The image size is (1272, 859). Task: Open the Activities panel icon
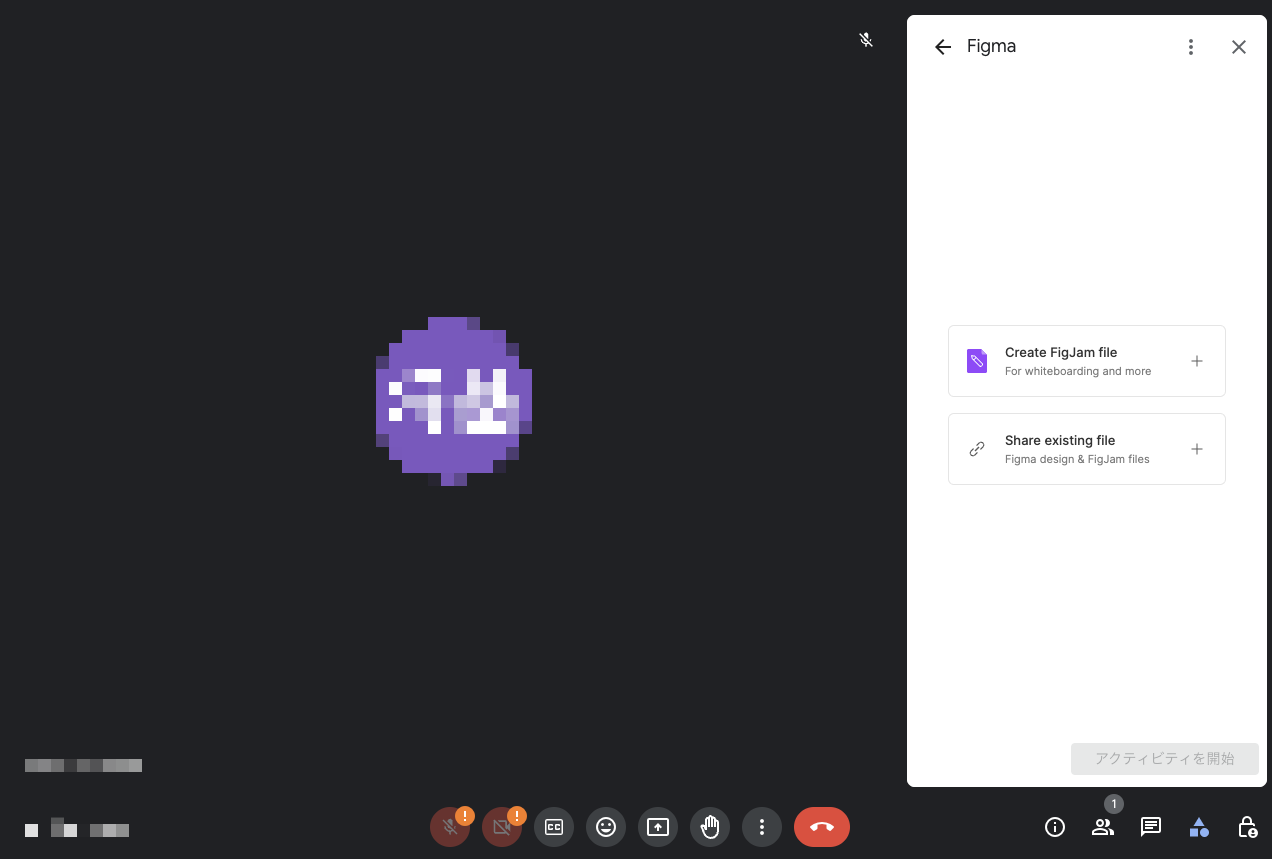1199,827
